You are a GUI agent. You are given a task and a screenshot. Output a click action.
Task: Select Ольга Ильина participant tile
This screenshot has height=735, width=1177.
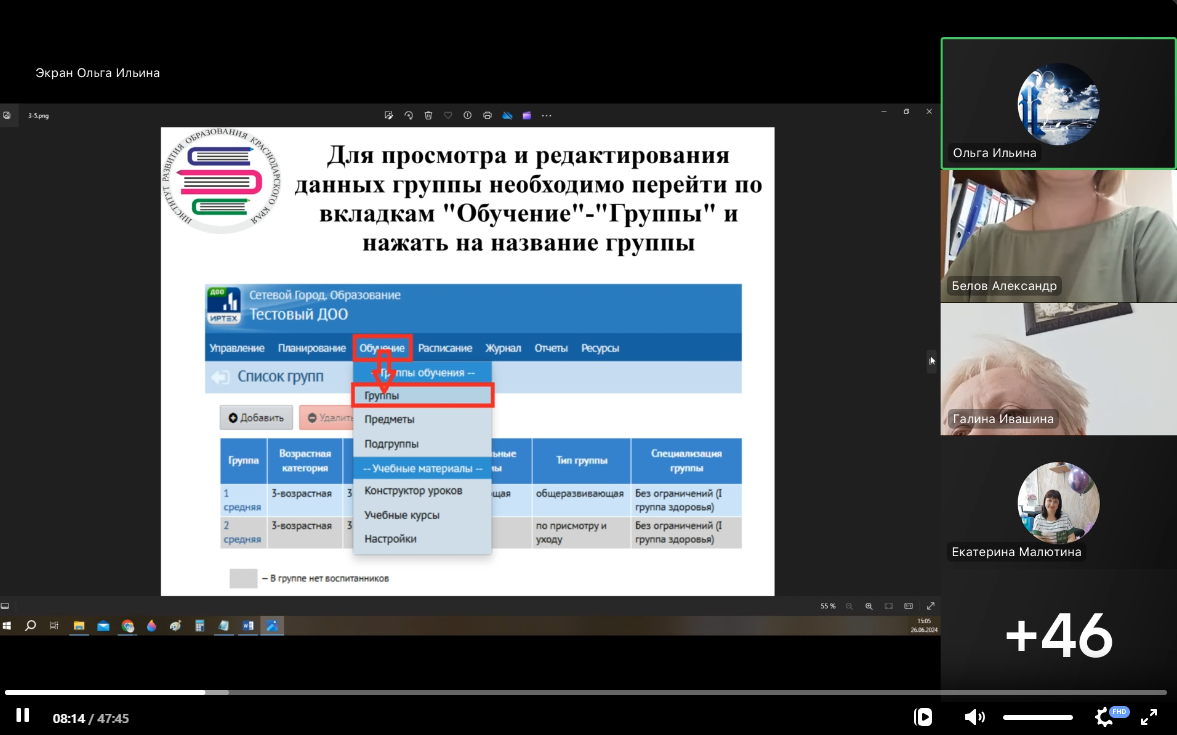point(1058,103)
